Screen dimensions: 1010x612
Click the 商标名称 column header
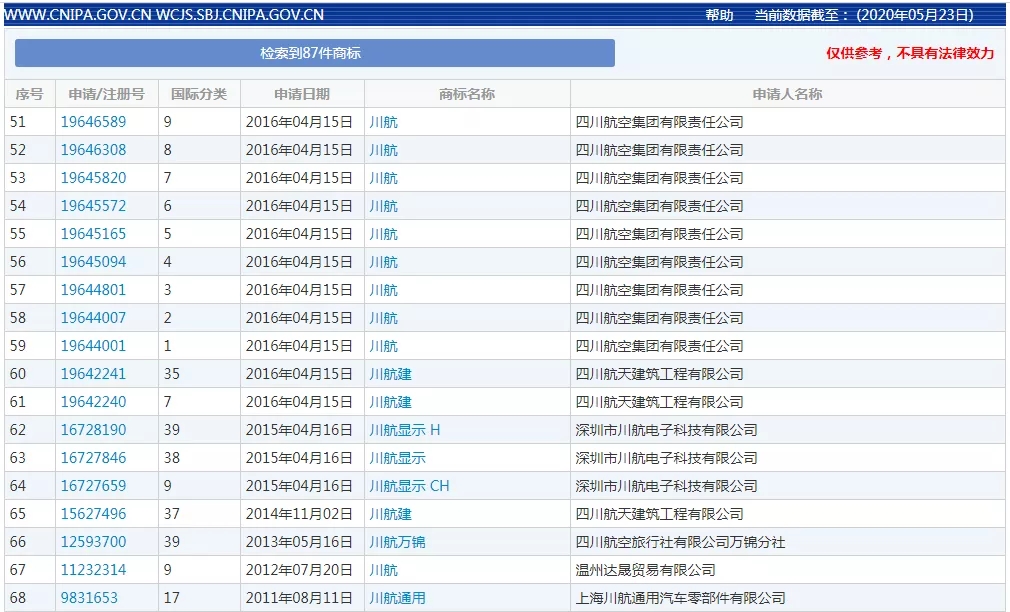[x=466, y=94]
